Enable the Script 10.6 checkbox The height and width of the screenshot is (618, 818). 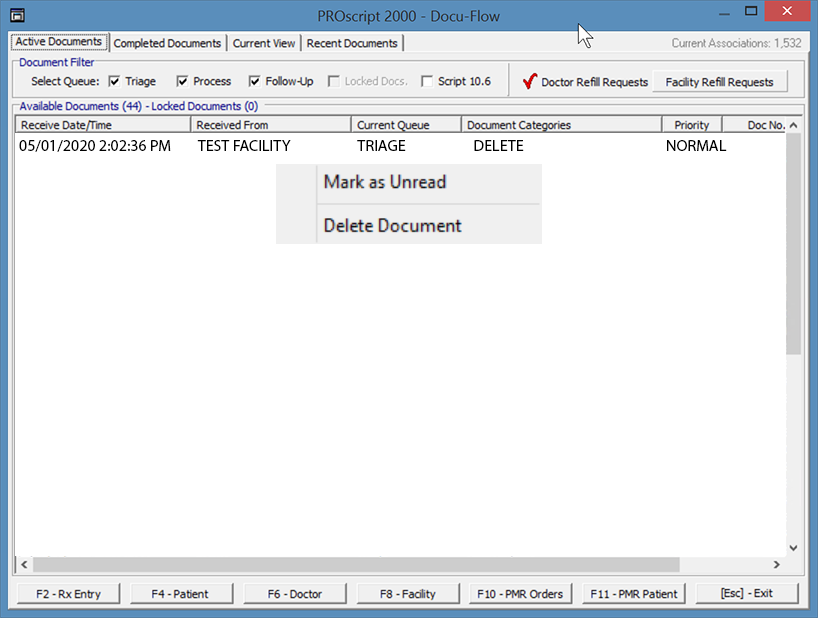tap(428, 81)
